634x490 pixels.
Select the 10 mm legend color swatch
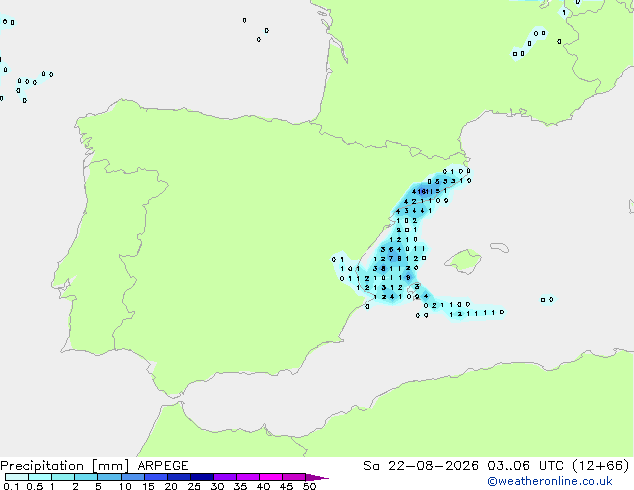tap(133, 477)
